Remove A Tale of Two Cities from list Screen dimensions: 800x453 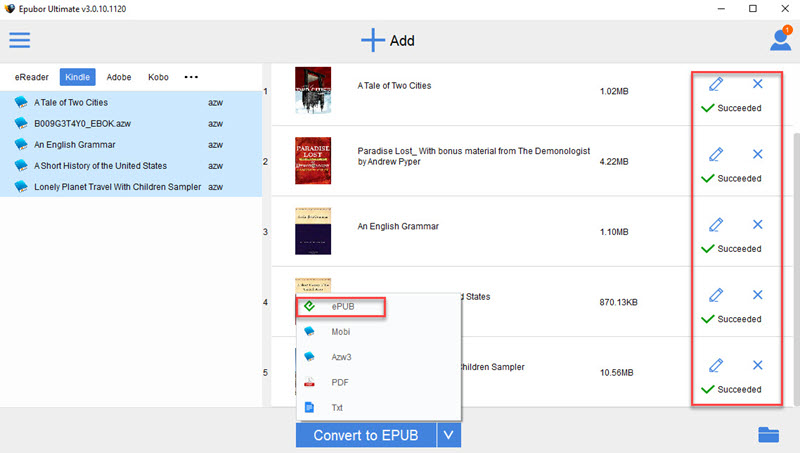[758, 84]
